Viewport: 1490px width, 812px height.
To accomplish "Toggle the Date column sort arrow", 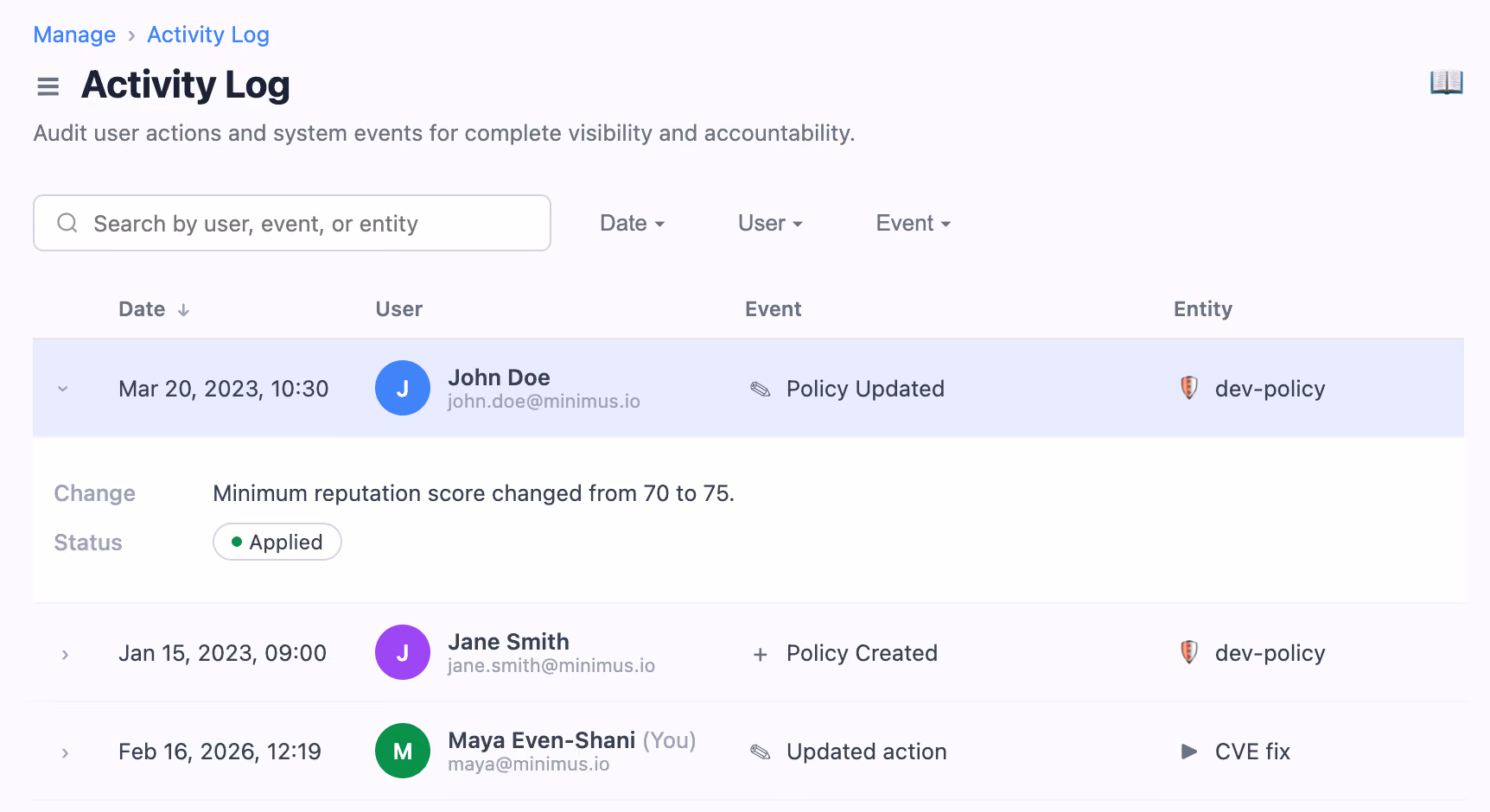I will 183,310.
